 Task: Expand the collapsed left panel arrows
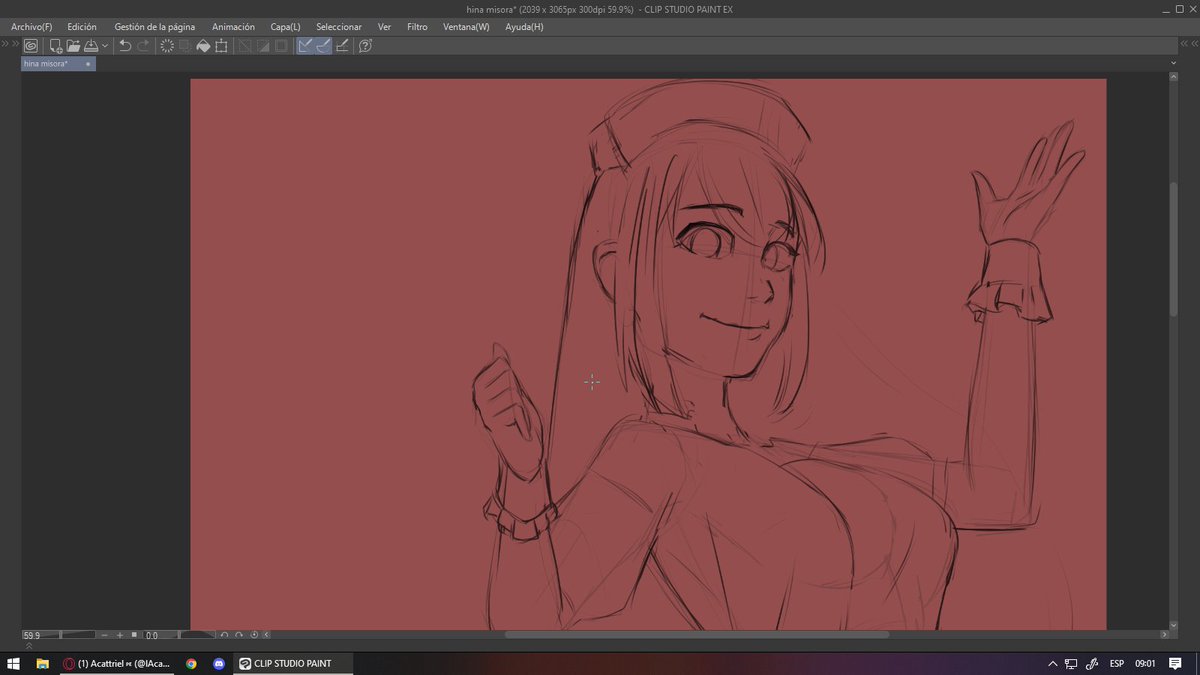(5, 44)
